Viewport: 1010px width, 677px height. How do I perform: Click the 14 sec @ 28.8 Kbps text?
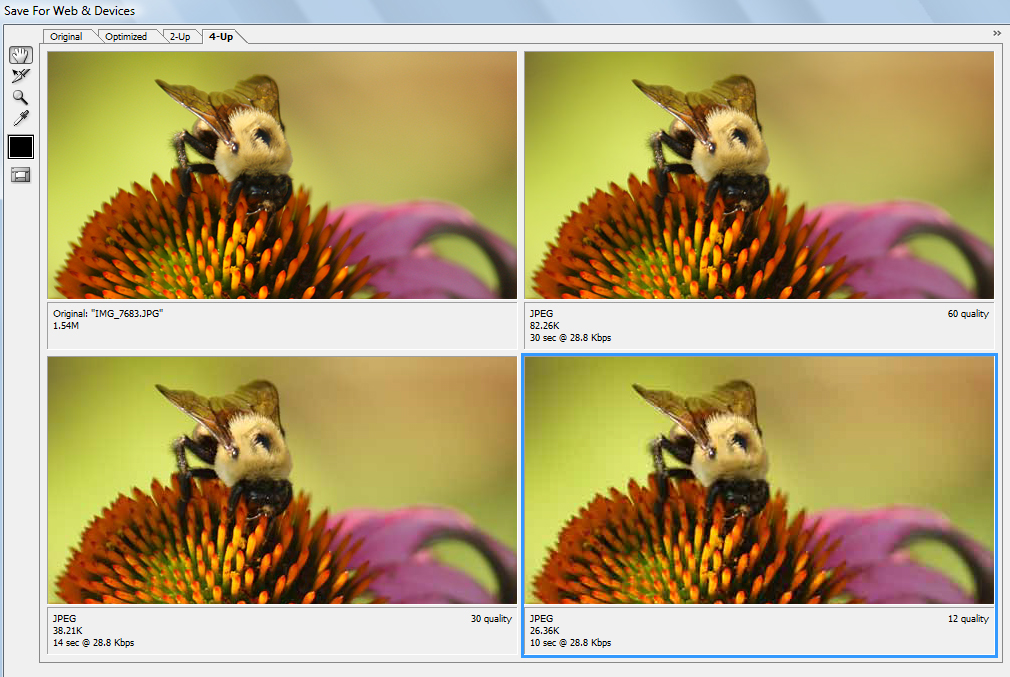93,642
